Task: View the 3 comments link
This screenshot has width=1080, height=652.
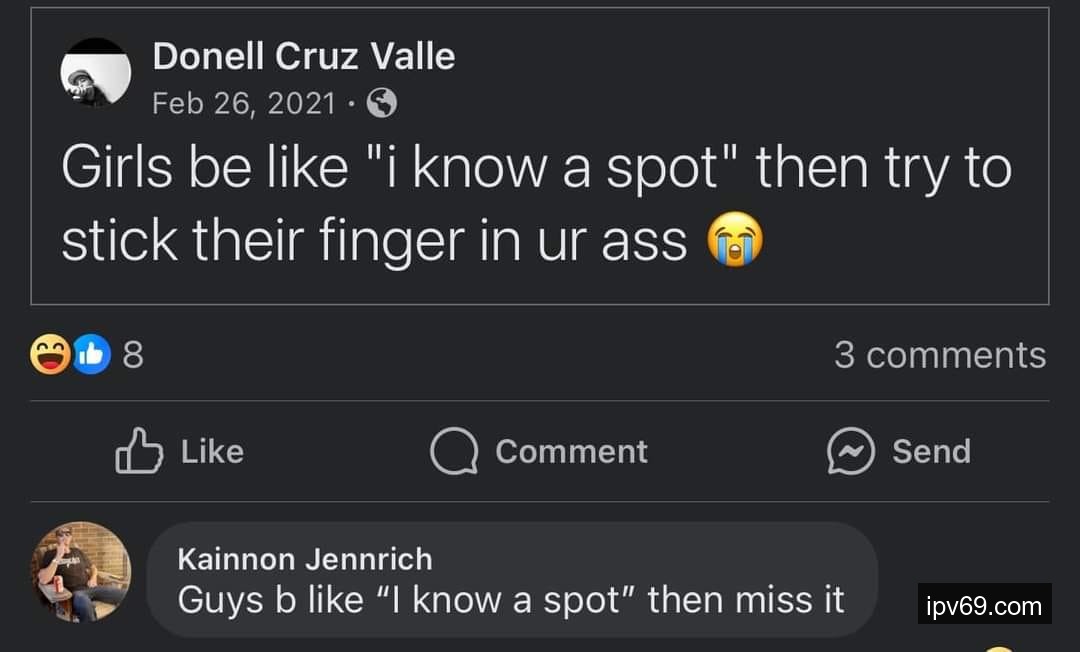Action: tap(940, 355)
